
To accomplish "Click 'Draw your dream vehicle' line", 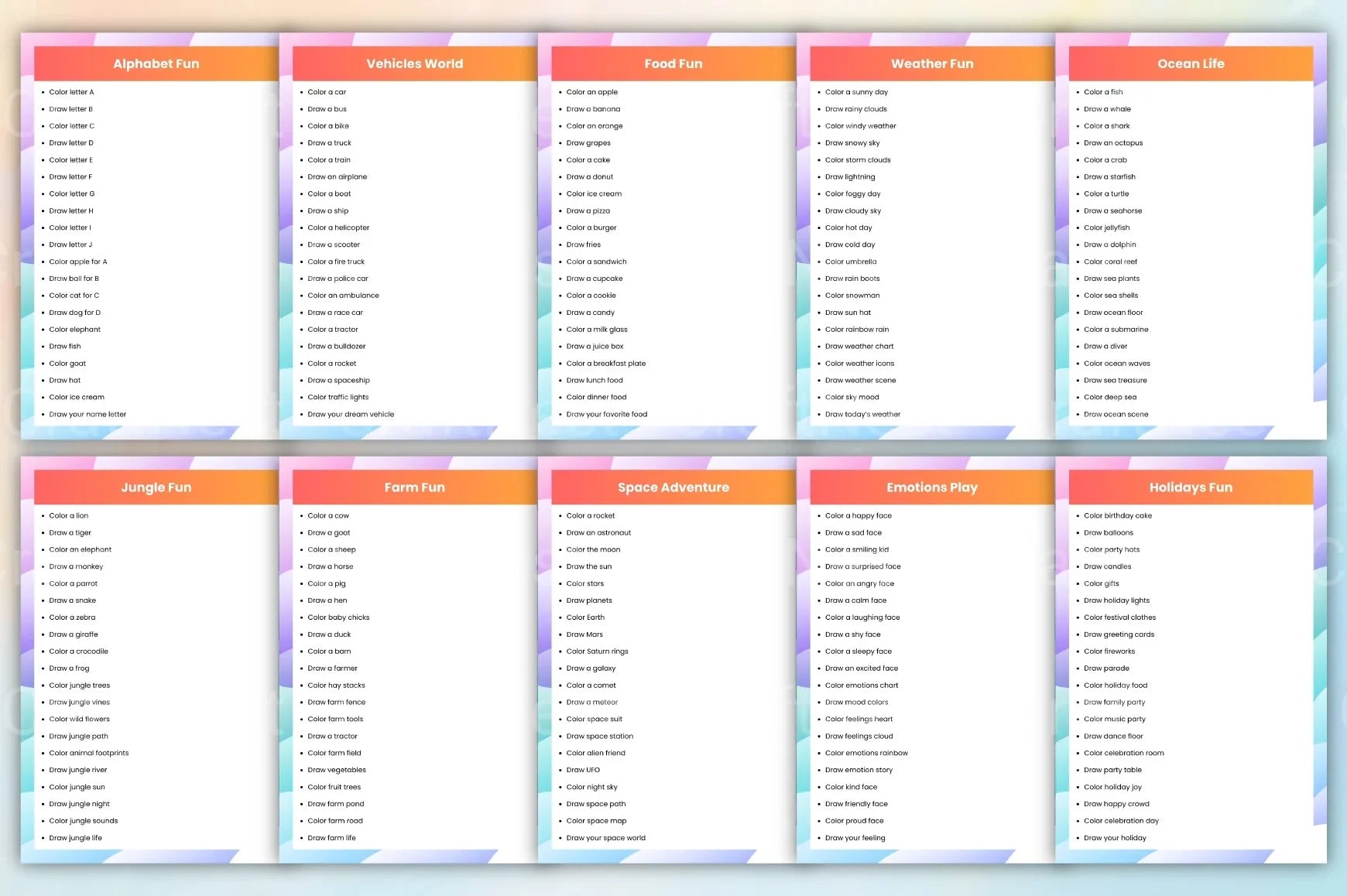I will 351,415.
